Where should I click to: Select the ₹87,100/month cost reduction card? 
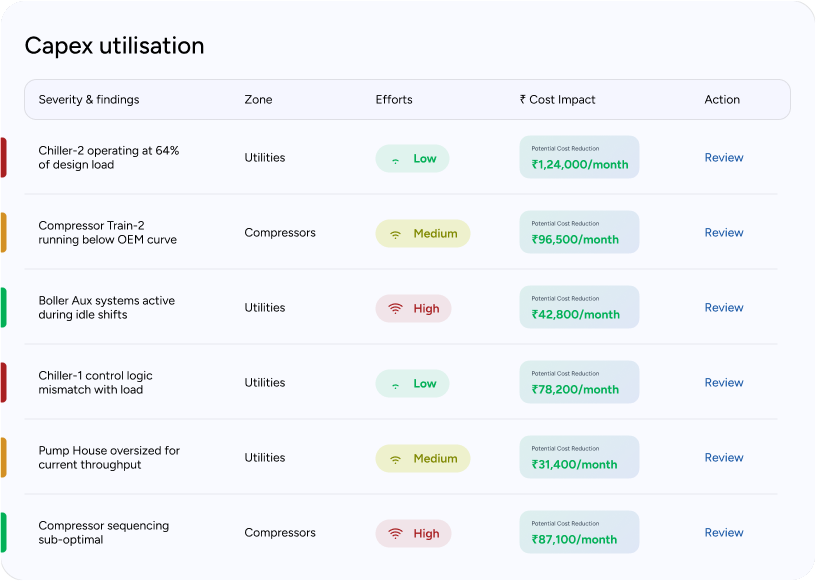pyautogui.click(x=579, y=533)
